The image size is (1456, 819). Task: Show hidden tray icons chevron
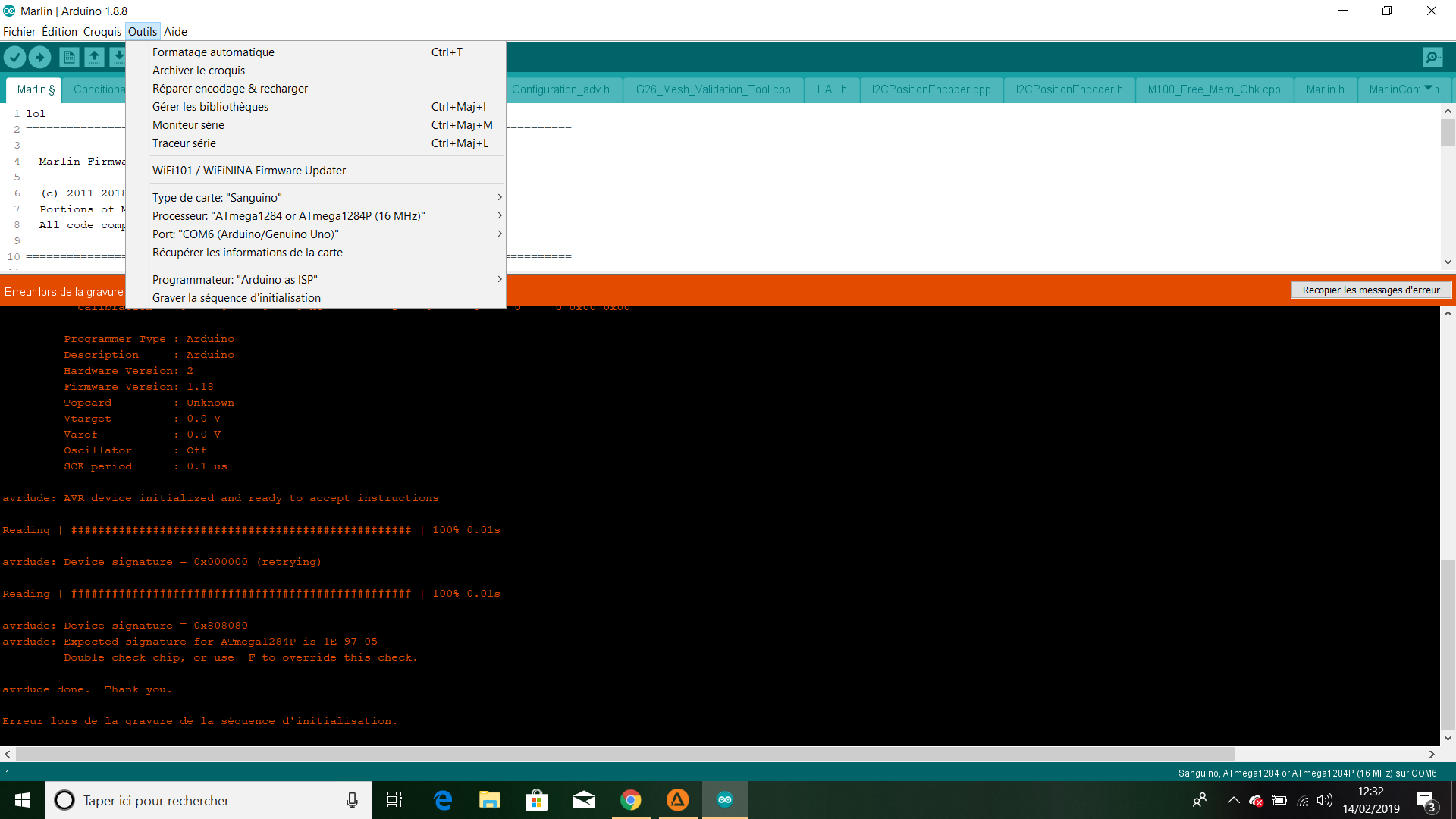click(1234, 800)
